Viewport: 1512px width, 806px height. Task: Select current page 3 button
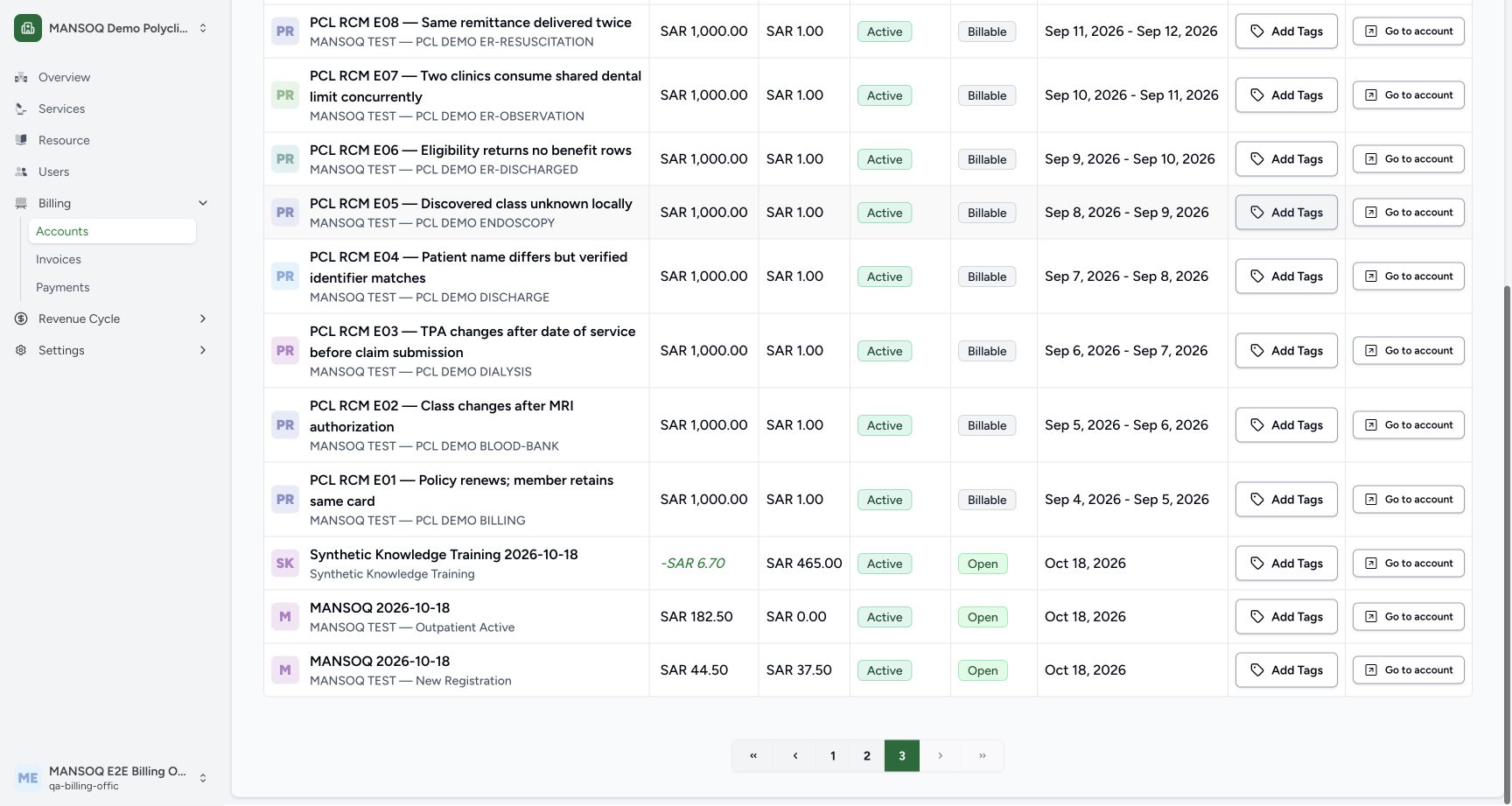click(902, 756)
